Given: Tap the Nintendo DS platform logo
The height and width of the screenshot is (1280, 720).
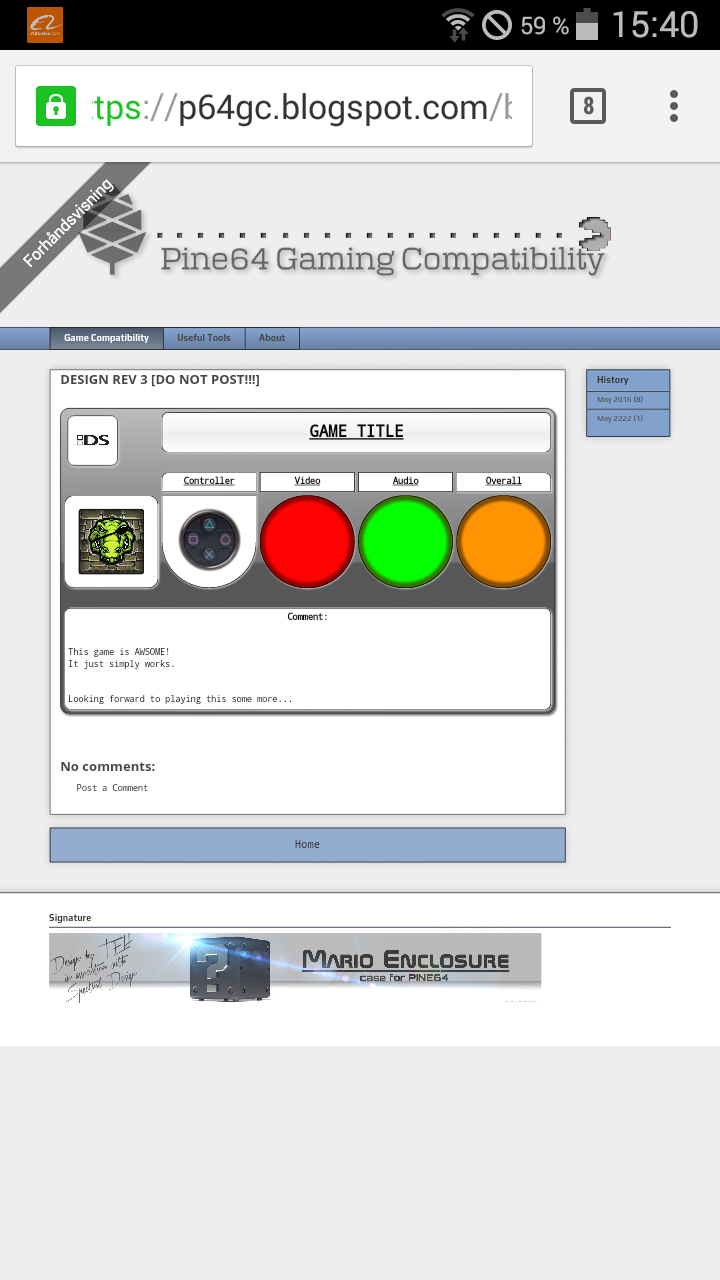Looking at the screenshot, I should pos(93,441).
